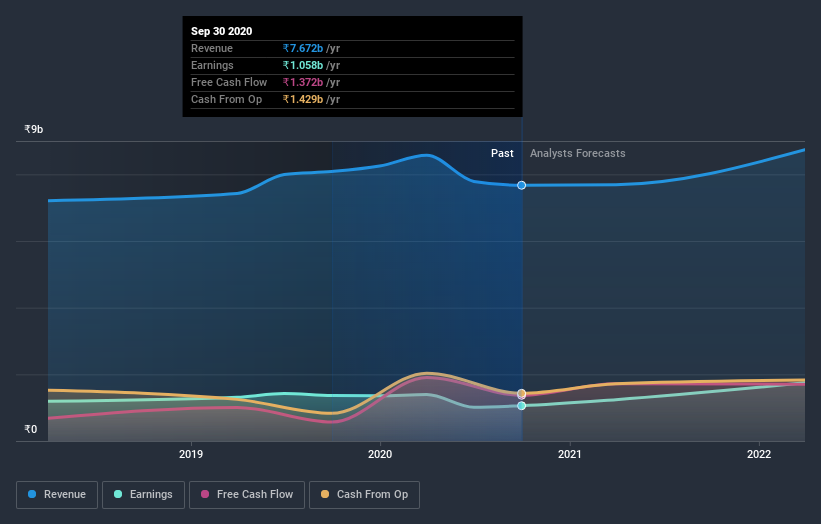Viewport: 821px width, 524px height.
Task: Click the ₹7.672b revenue value in tooltip
Action: click(x=303, y=48)
